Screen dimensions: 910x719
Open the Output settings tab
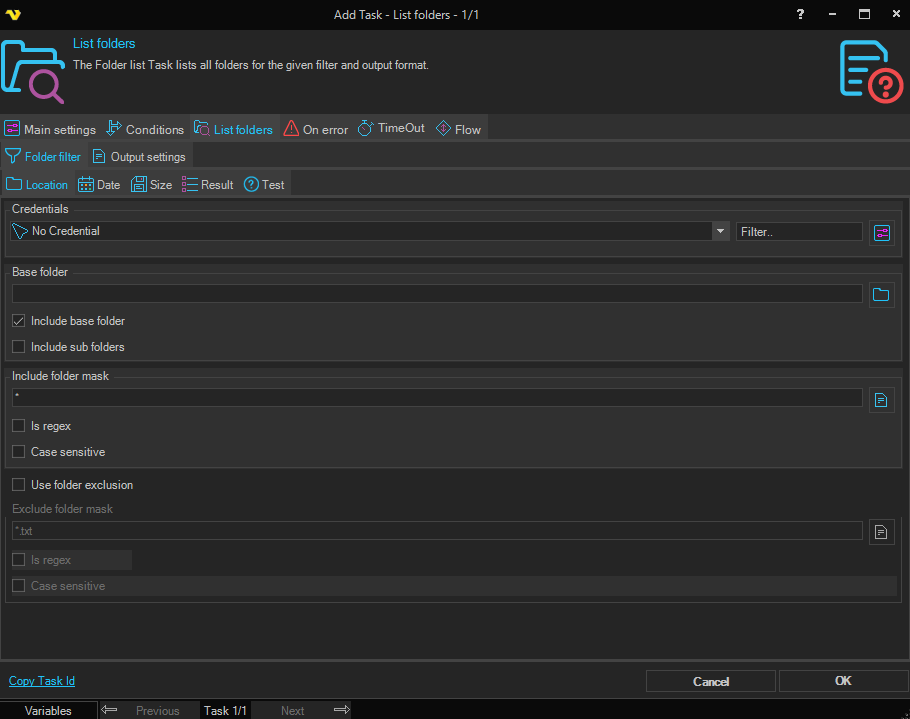coord(139,157)
